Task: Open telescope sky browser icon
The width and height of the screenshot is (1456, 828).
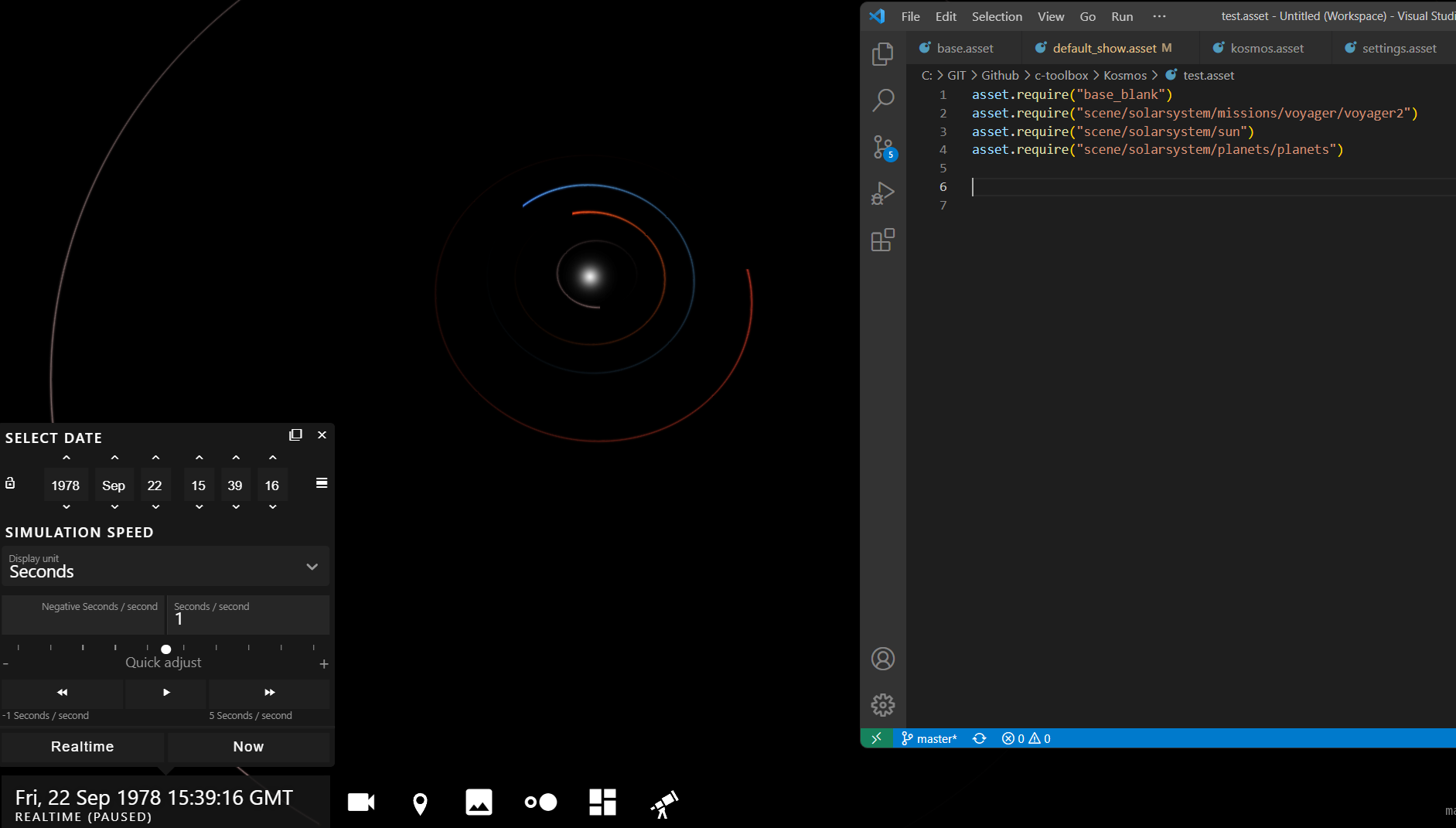Action: point(664,804)
